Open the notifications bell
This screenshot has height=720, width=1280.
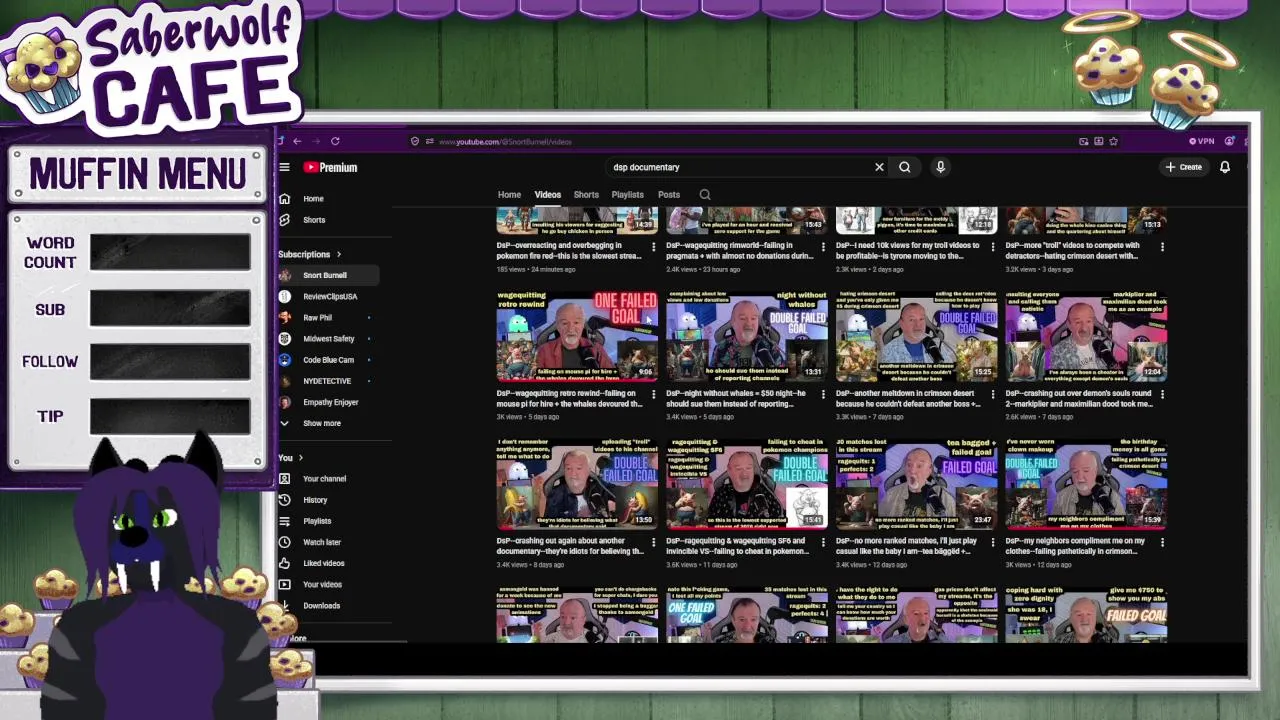pyautogui.click(x=1224, y=167)
